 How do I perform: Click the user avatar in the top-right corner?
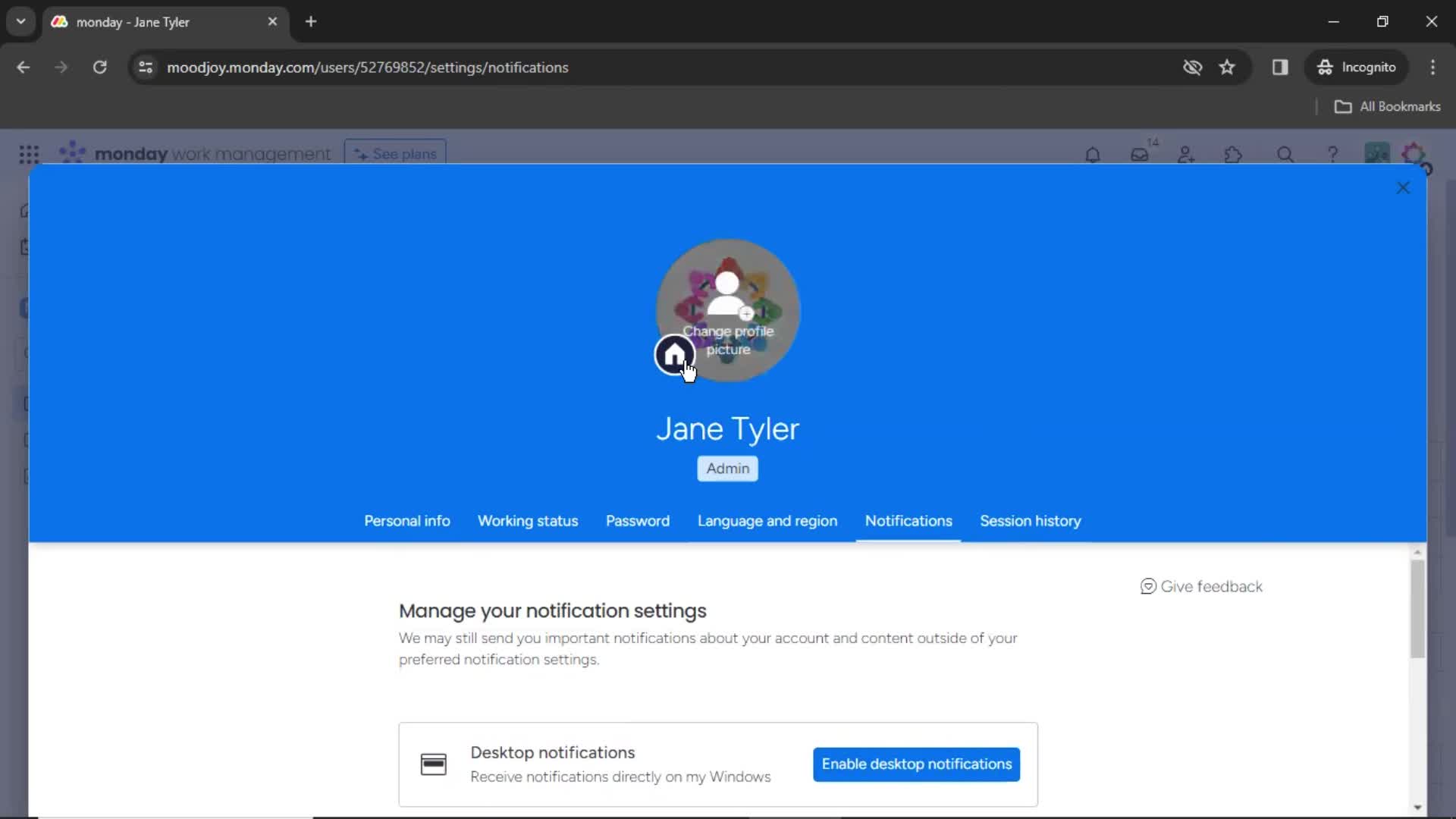coord(1414,155)
